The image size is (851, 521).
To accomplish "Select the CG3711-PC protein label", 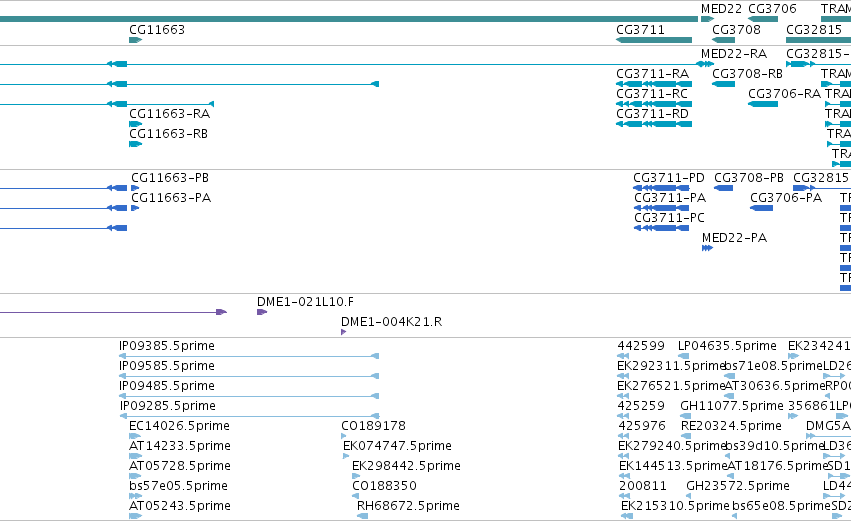I will click(669, 218).
